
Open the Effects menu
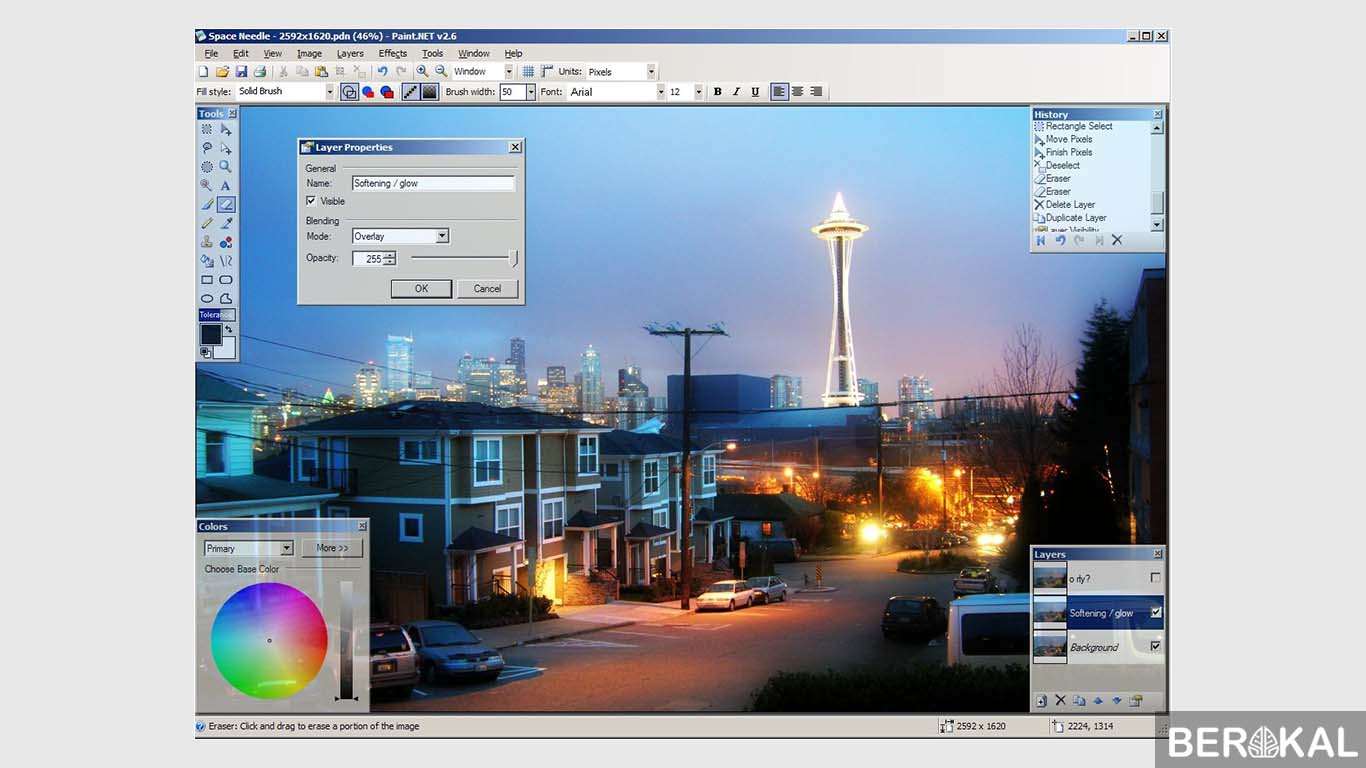(x=393, y=53)
